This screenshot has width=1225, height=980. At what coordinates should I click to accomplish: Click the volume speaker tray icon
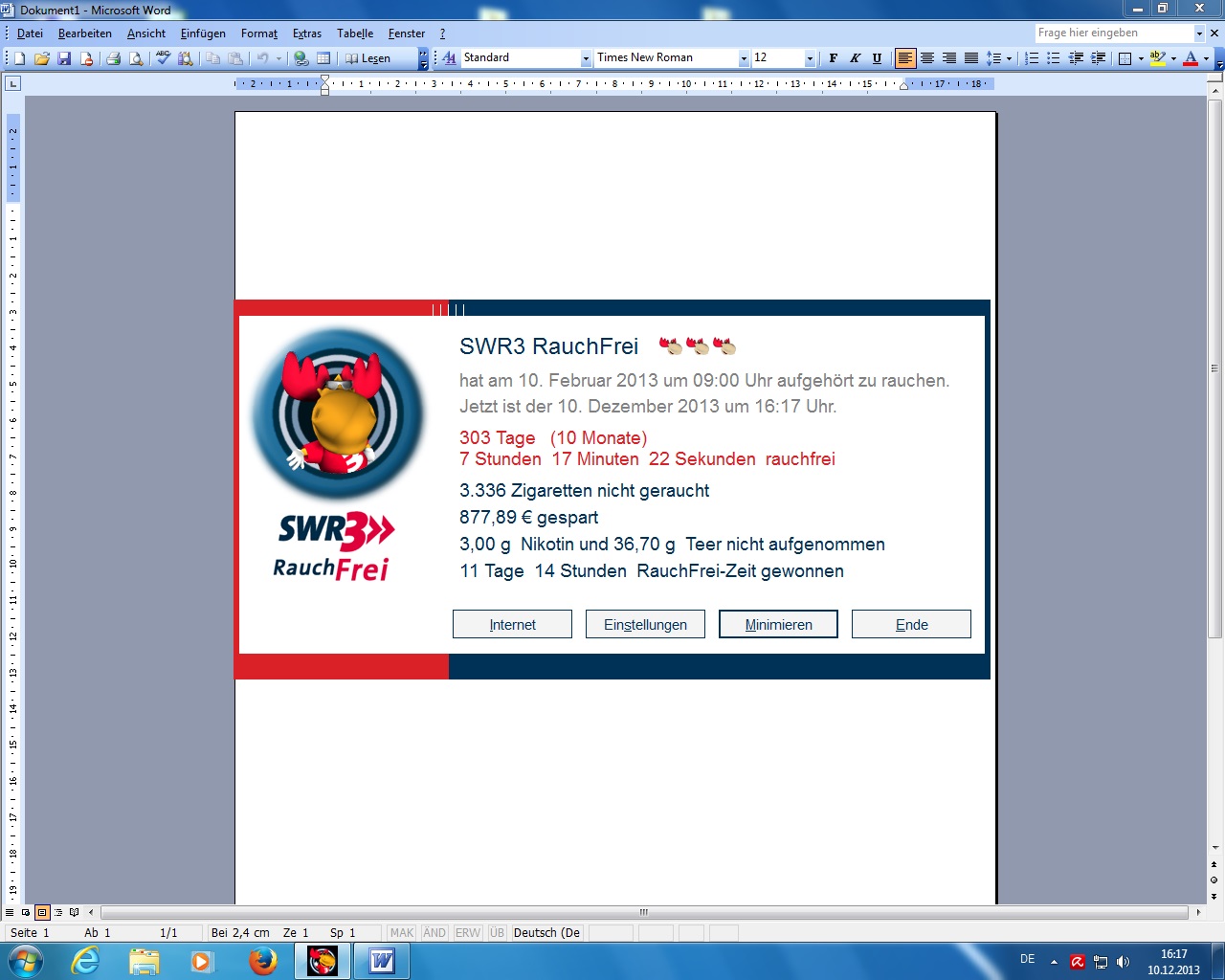[x=1123, y=962]
